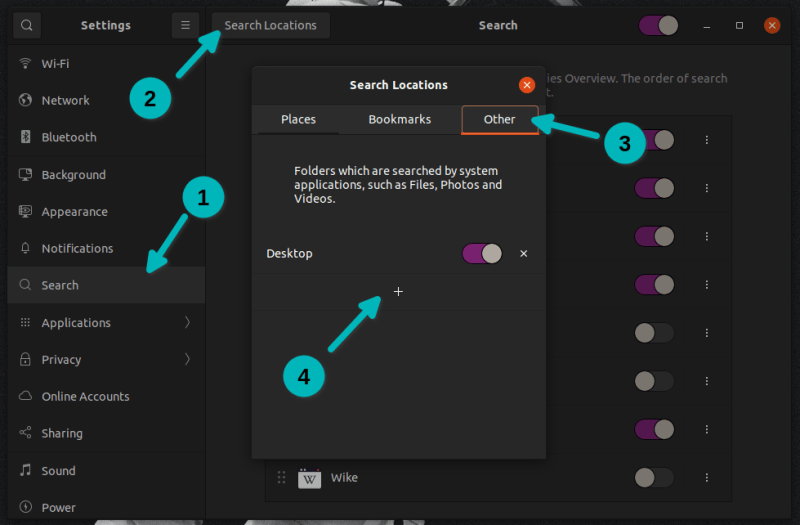The width and height of the screenshot is (800, 525).
Task: Open Bluetooth settings from the sidebar
Action: click(106, 137)
